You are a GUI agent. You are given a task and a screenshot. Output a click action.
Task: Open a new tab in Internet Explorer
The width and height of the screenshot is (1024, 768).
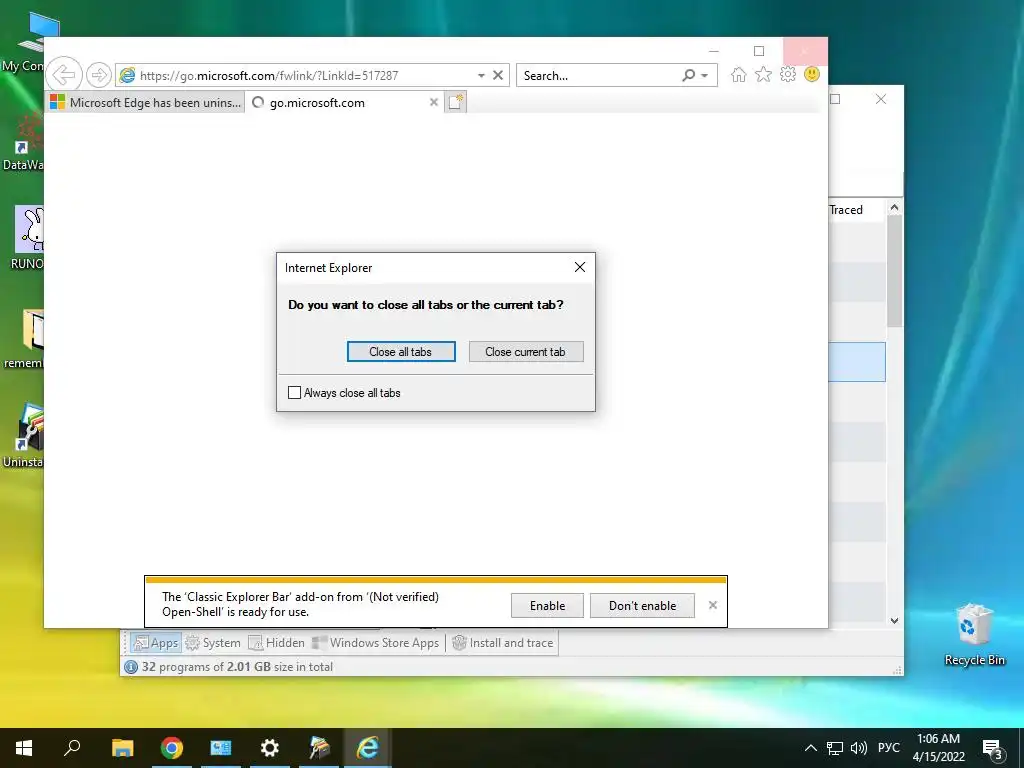point(455,103)
